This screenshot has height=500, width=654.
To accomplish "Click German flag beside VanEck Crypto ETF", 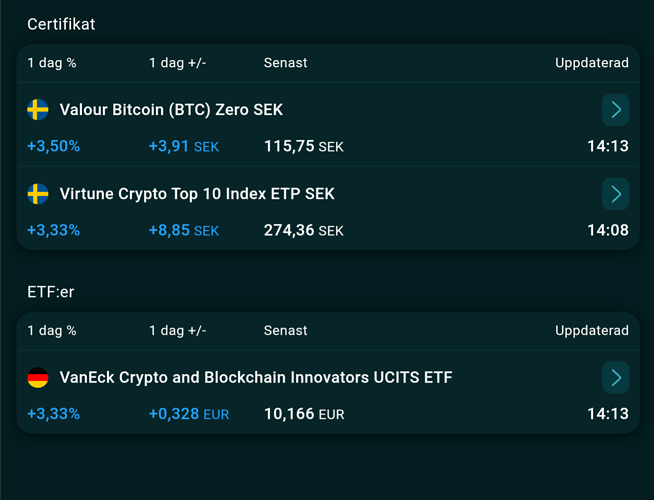I will (38, 377).
